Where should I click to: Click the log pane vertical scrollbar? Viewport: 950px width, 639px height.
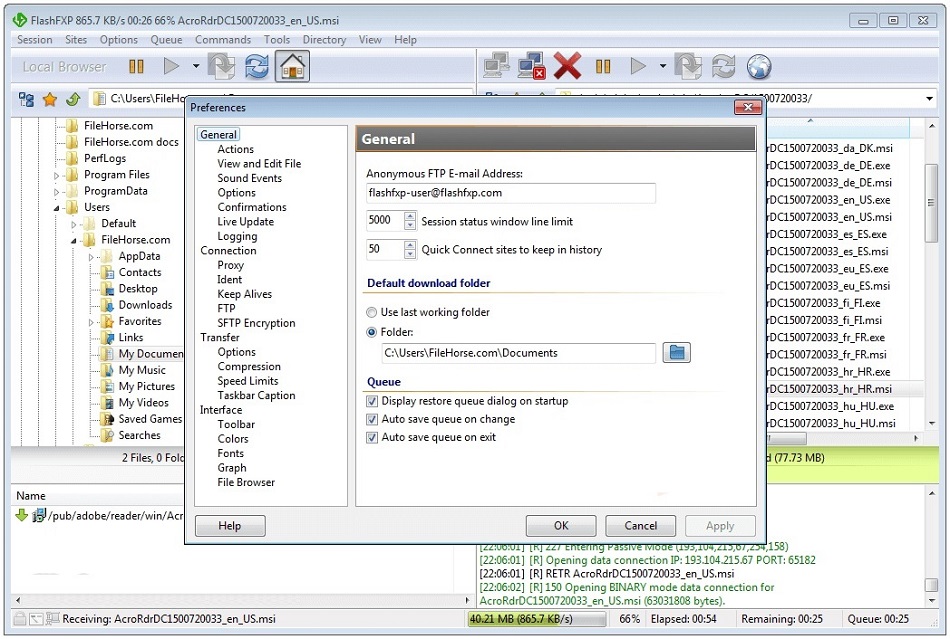[931, 584]
